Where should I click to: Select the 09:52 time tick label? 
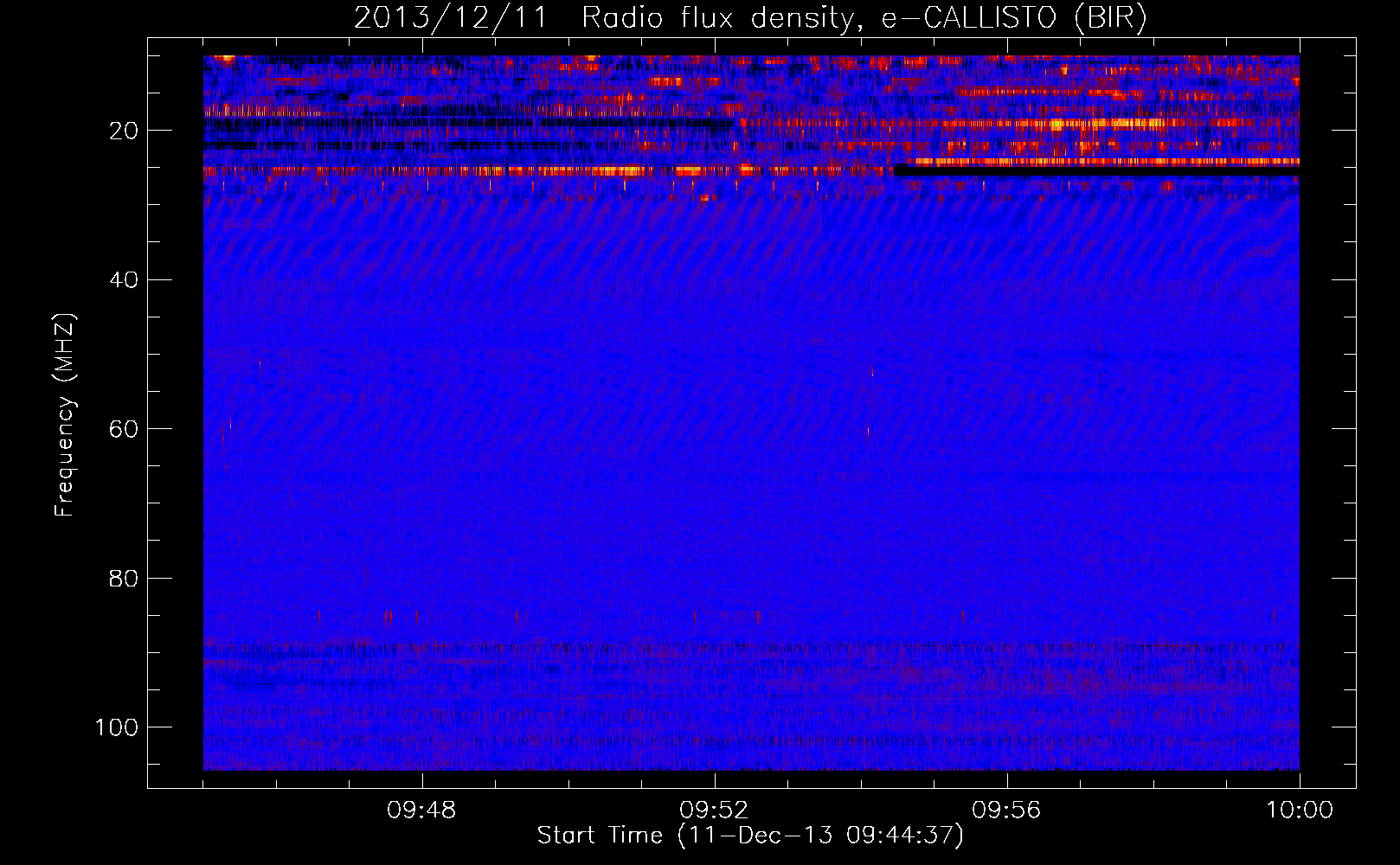tap(714, 811)
